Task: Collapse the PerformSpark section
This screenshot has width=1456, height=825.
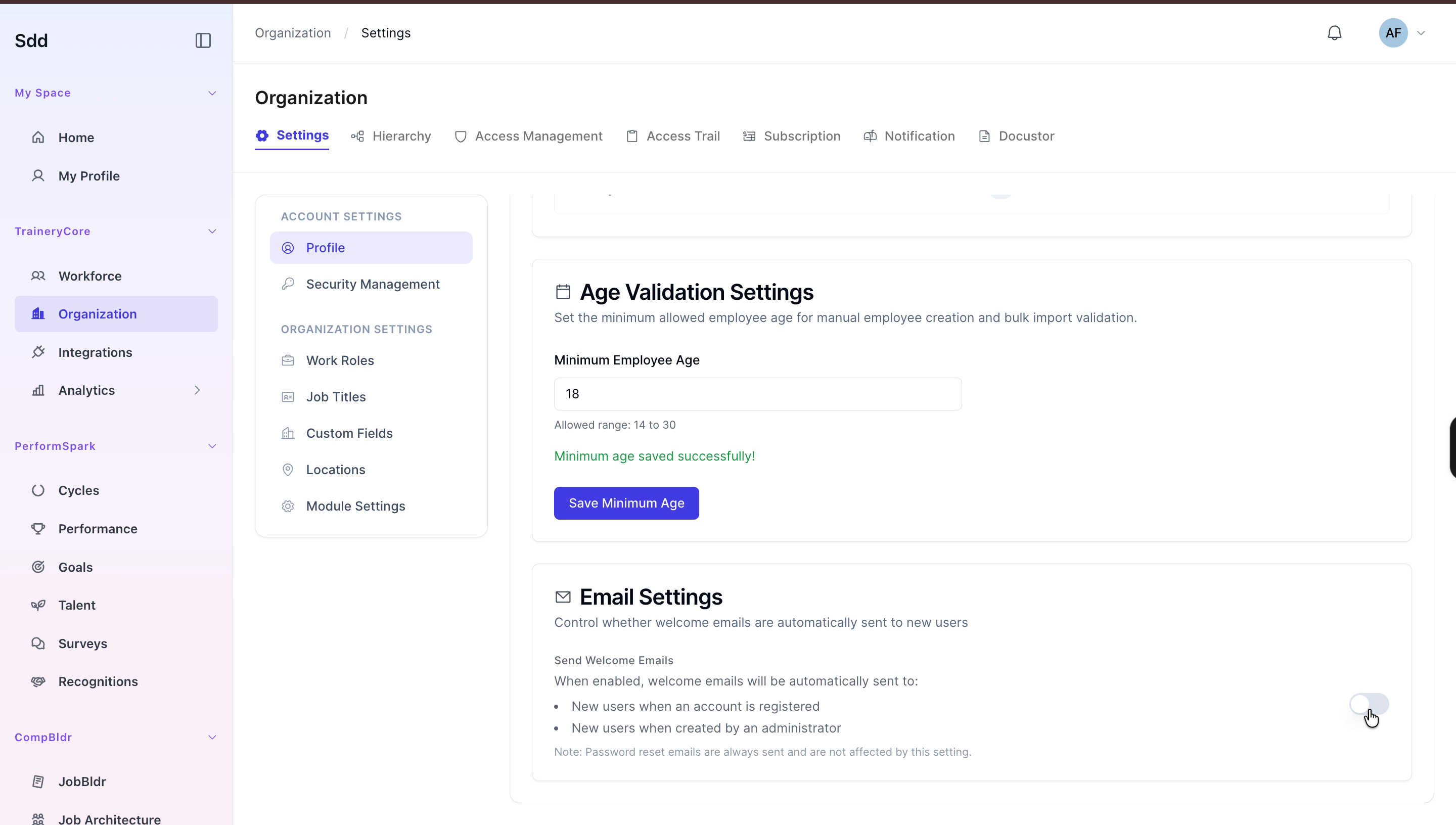Action: [212, 446]
